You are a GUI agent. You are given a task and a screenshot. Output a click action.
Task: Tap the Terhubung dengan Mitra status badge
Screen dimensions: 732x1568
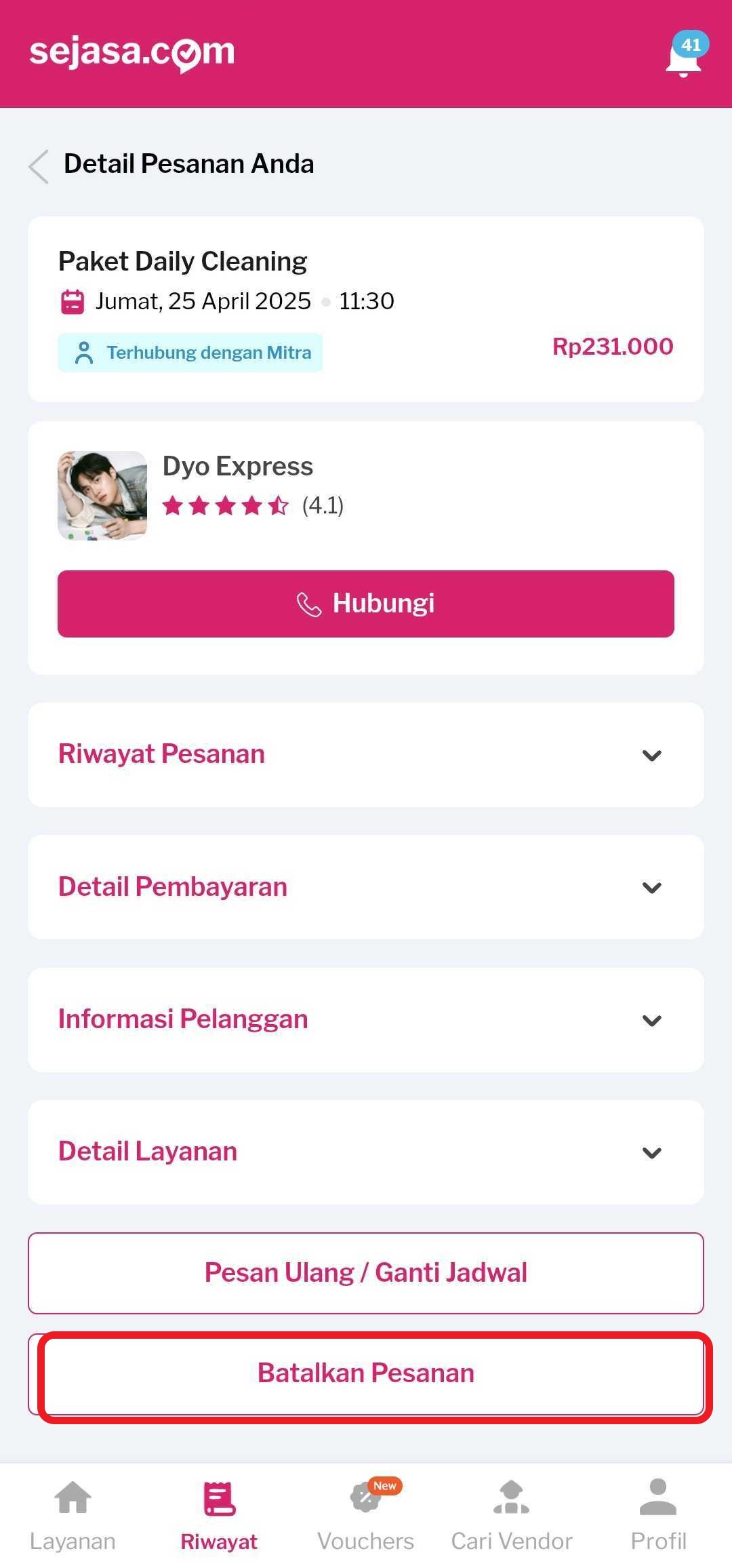click(x=190, y=353)
